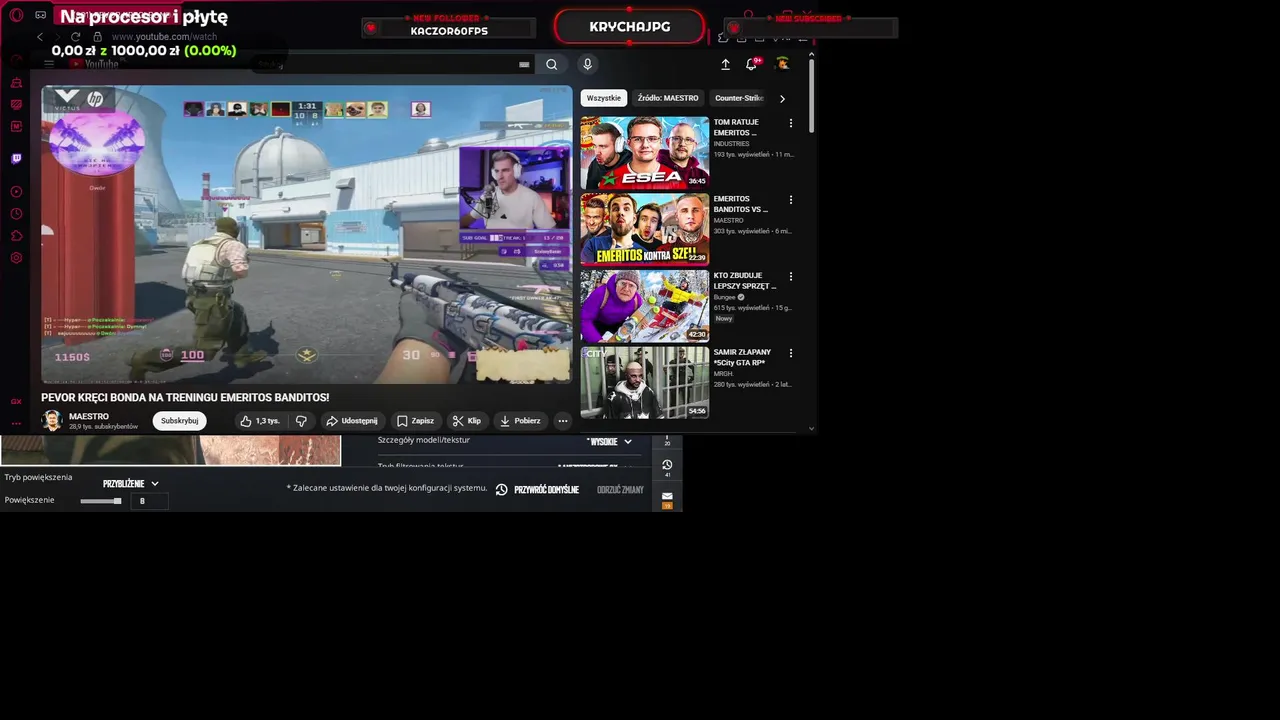
Task: Click the PEVOR KRĘCI BONDA video title
Action: pos(185,397)
